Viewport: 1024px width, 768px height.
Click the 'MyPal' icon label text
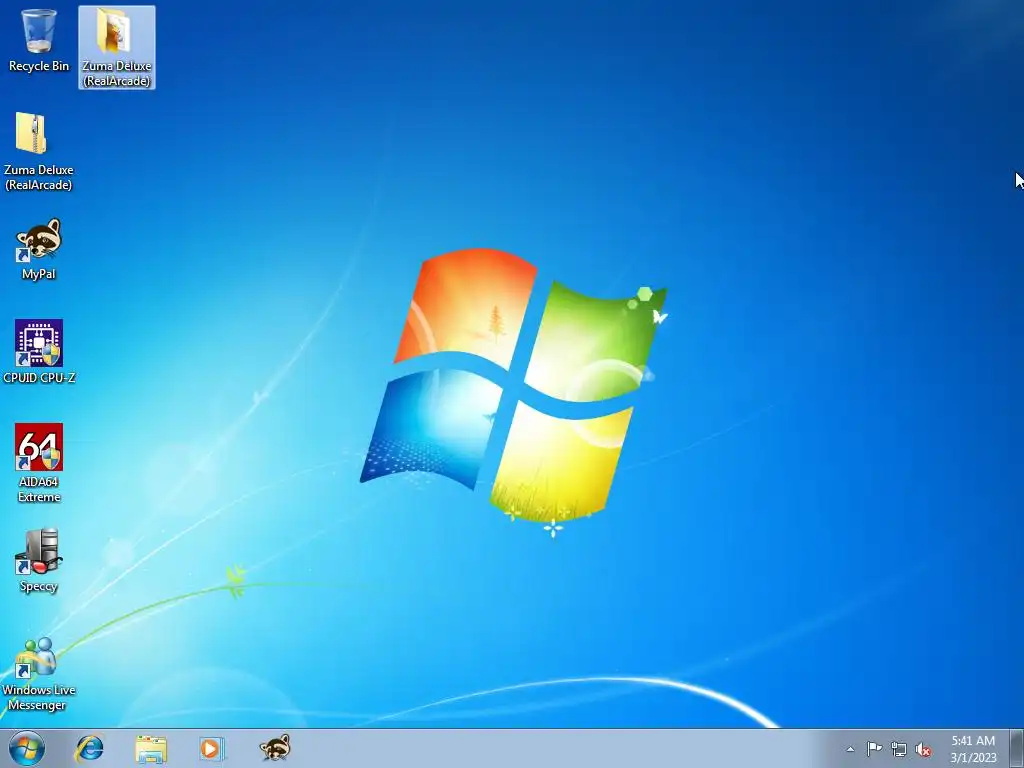point(39,274)
